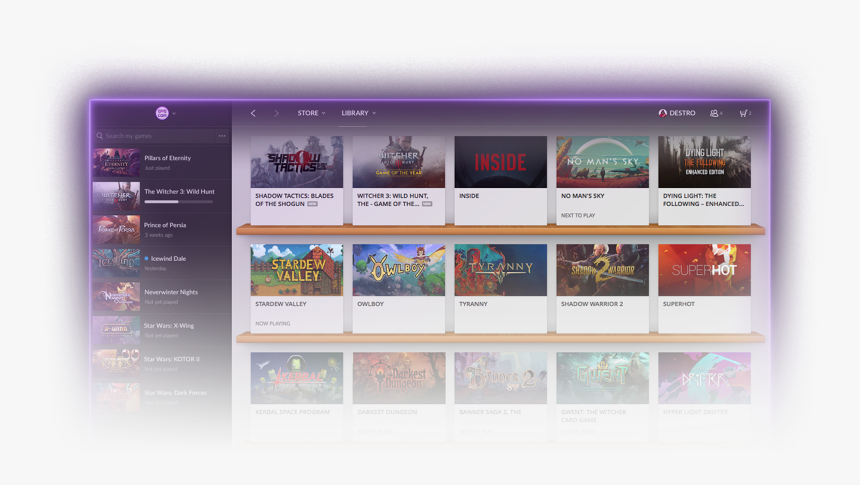Click the SUPERHOT title text
Image resolution: width=860 pixels, height=485 pixels.
coord(678,304)
